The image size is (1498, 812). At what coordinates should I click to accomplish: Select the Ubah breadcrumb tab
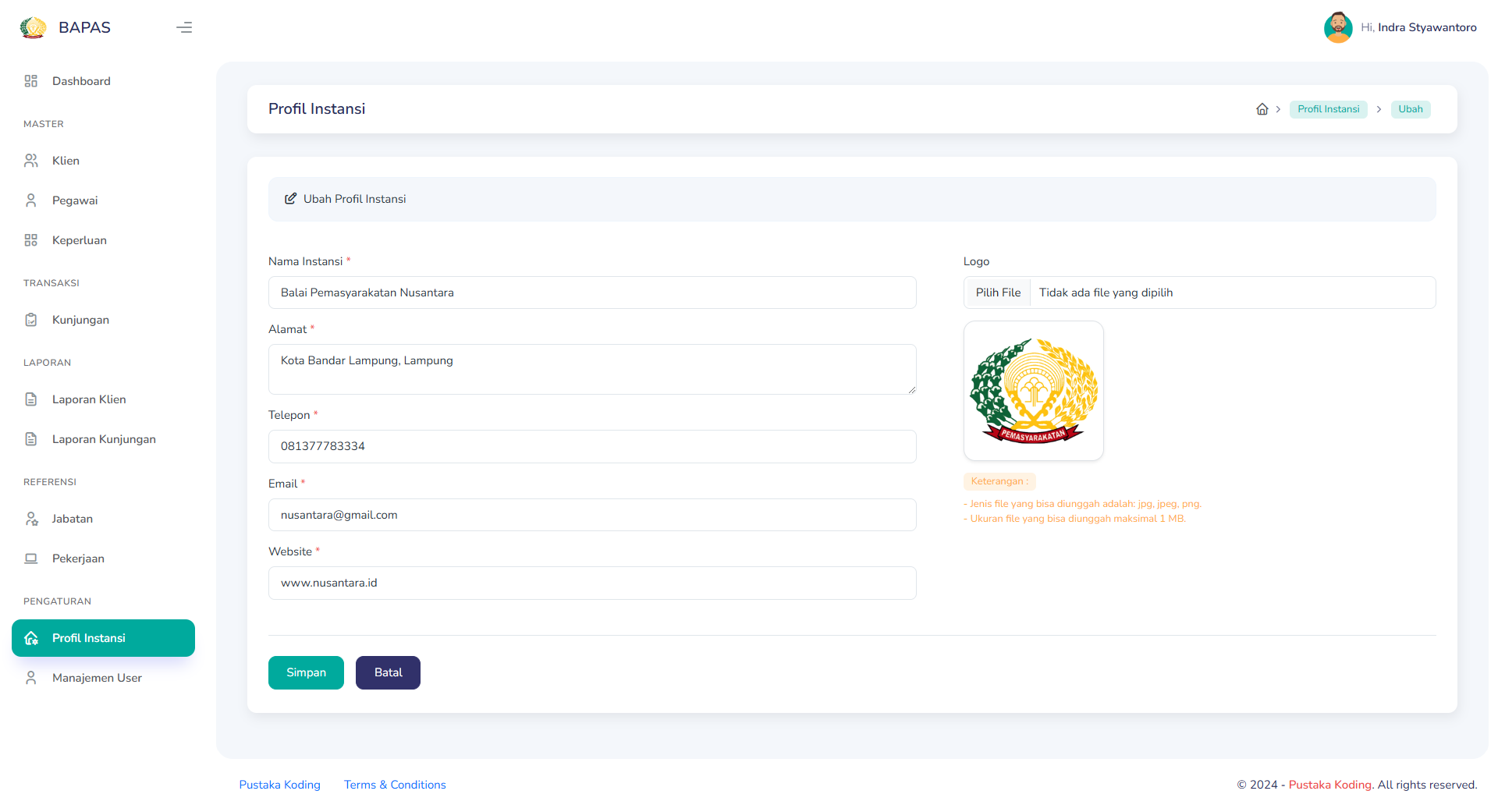tap(1410, 108)
